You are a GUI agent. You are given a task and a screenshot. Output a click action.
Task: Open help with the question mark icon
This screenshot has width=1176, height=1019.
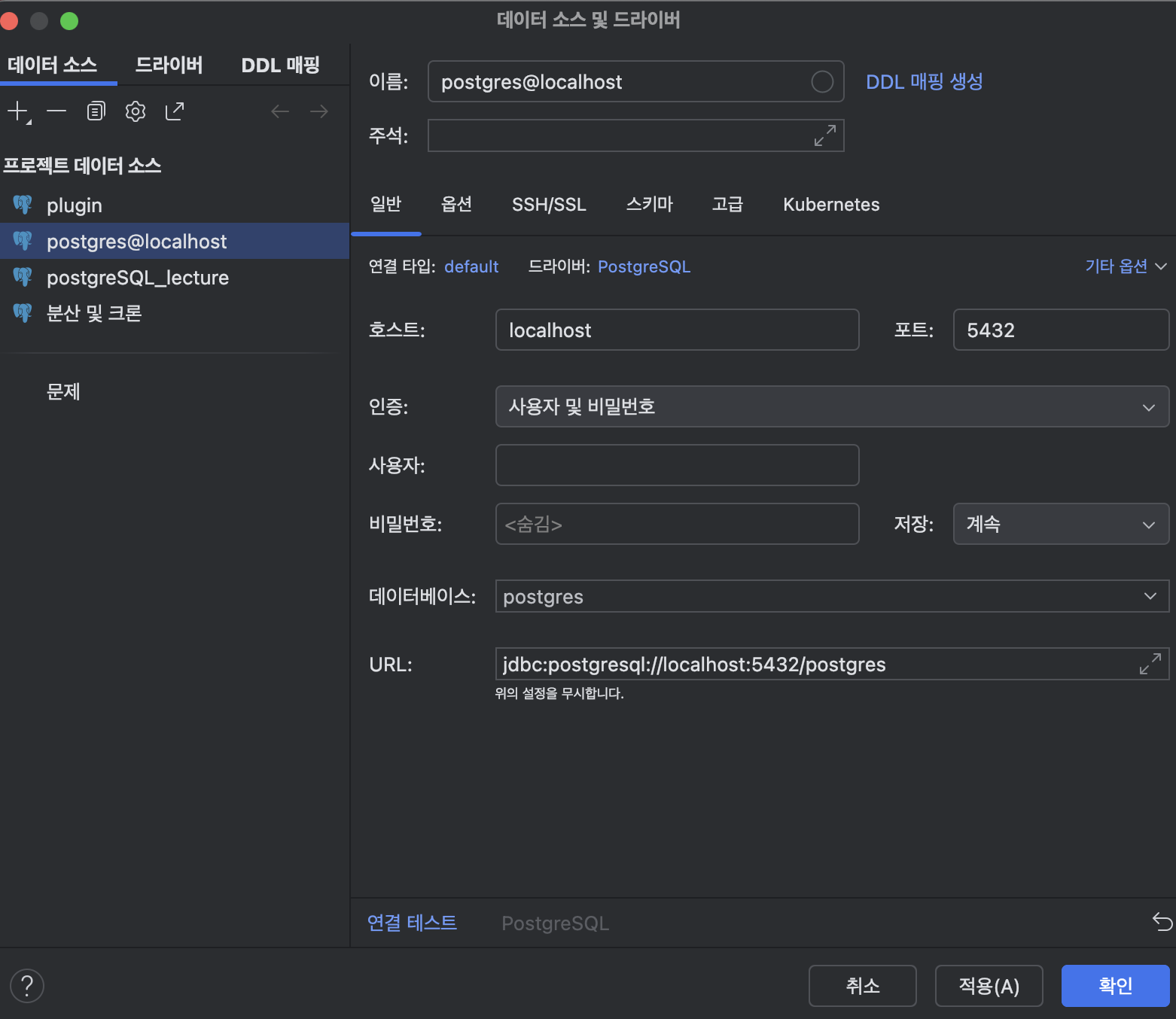(27, 986)
